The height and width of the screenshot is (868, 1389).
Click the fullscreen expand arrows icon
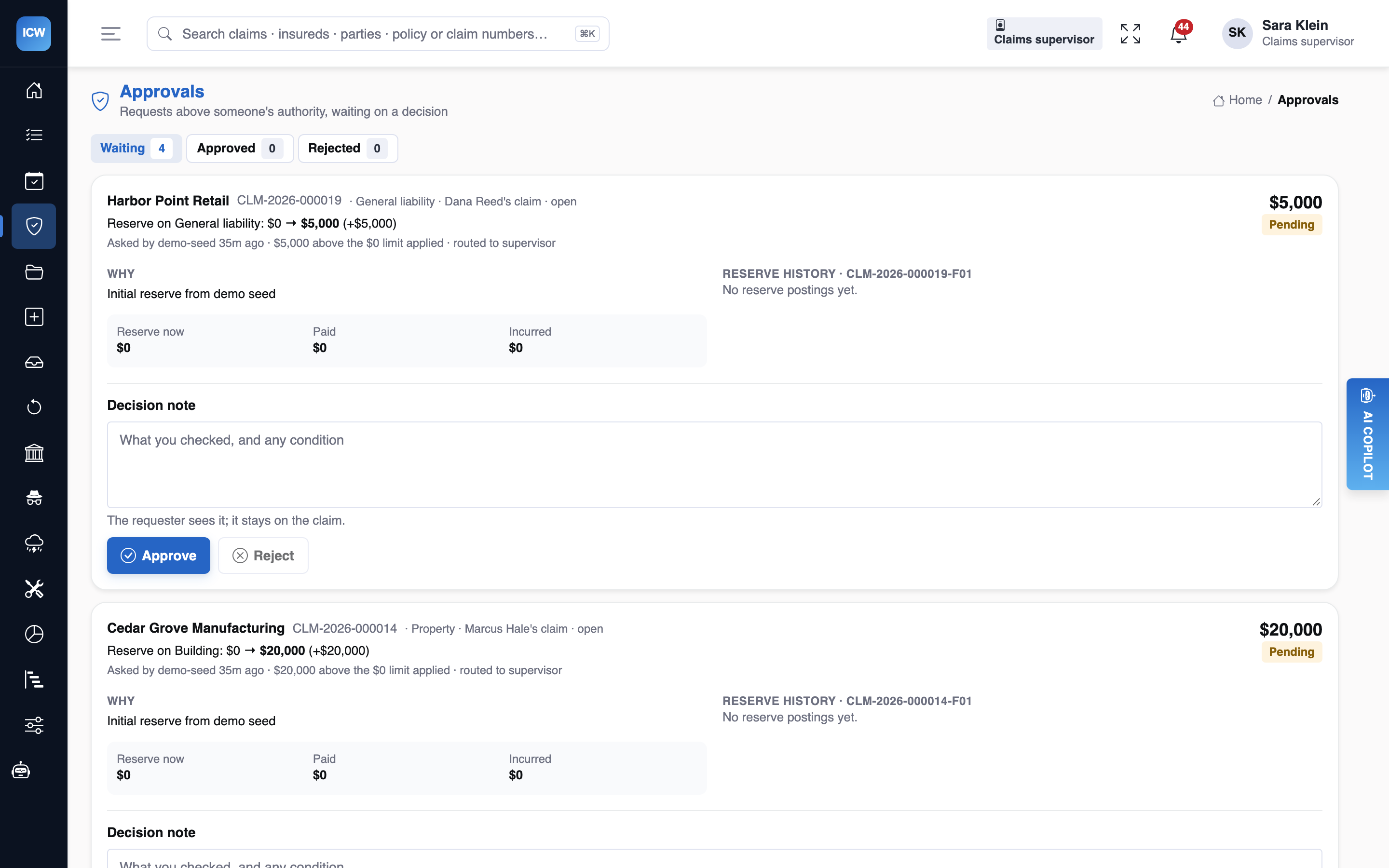[1130, 34]
